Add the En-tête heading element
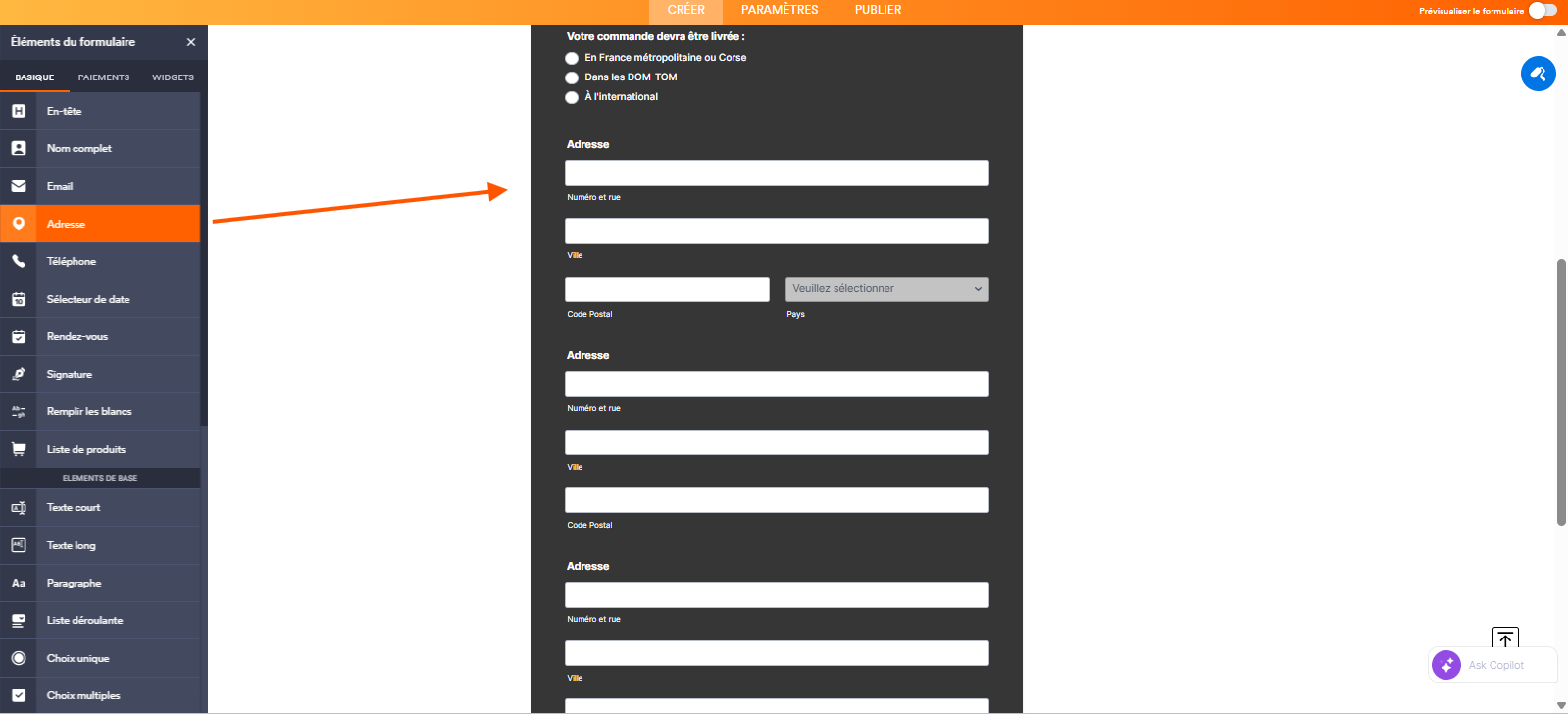Viewport: 1568px width, 714px height. 100,111
